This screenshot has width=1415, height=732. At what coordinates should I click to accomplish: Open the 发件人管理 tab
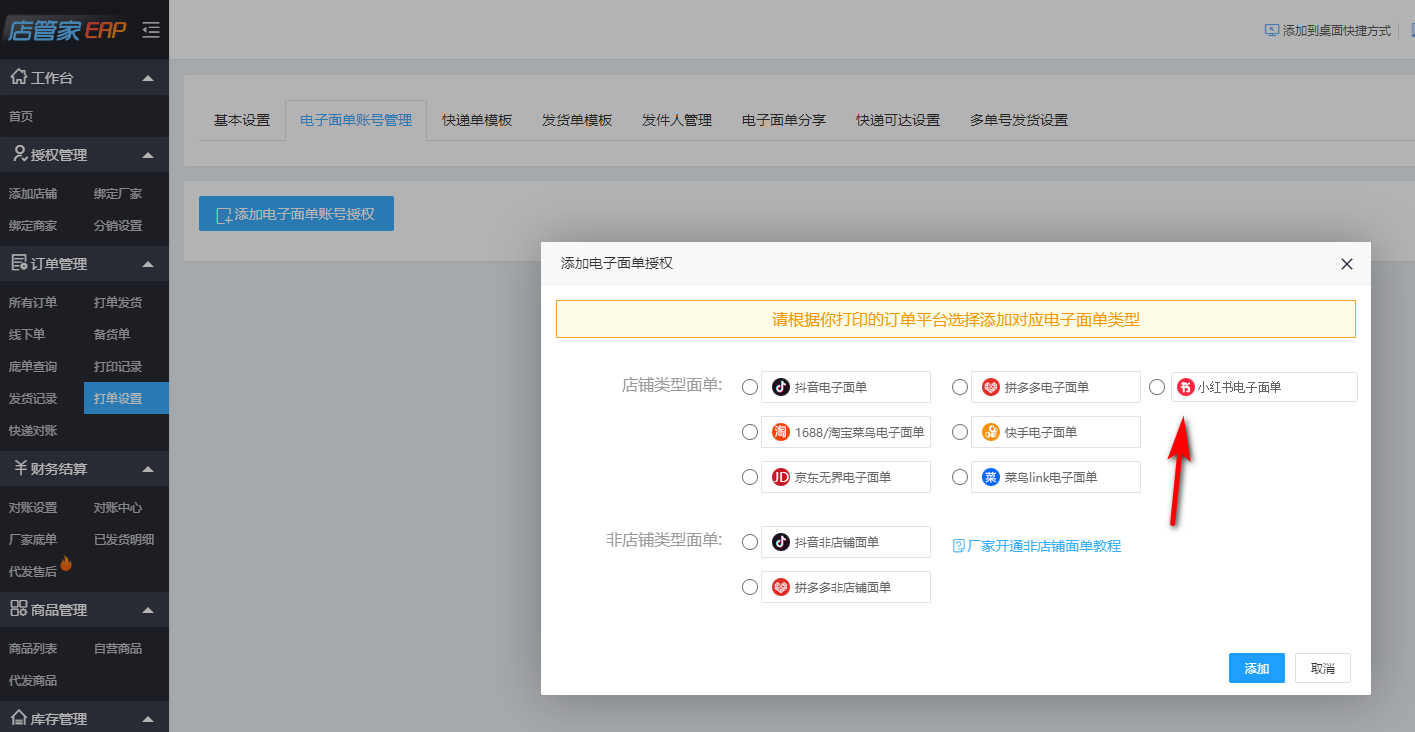(677, 120)
